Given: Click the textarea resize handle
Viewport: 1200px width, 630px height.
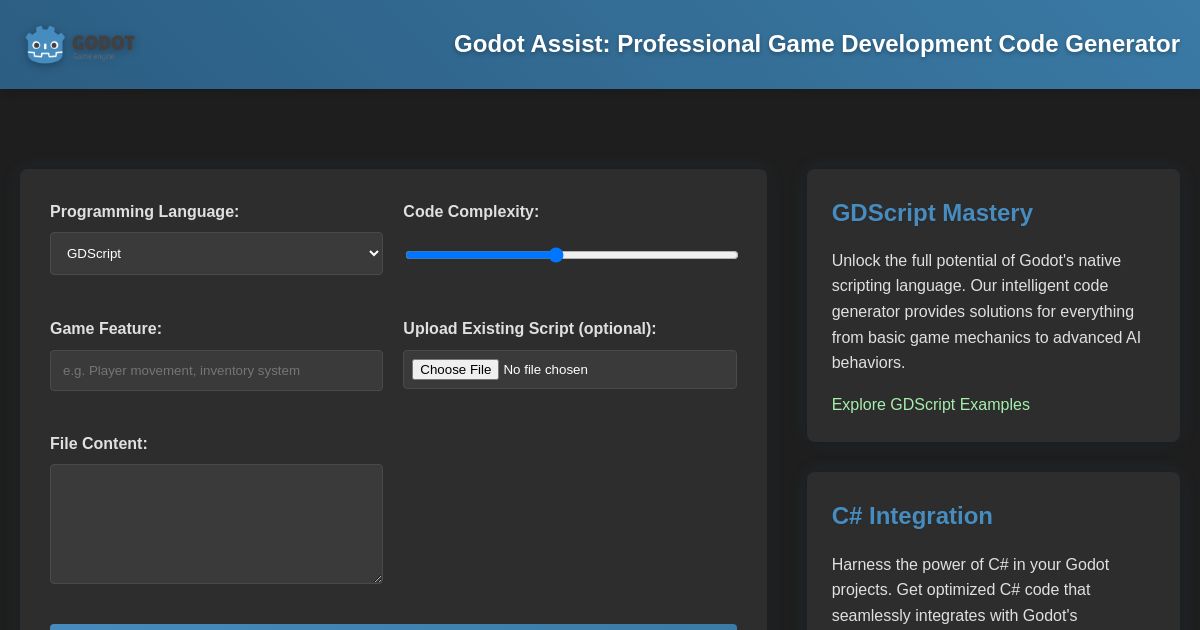Looking at the screenshot, I should [378, 580].
